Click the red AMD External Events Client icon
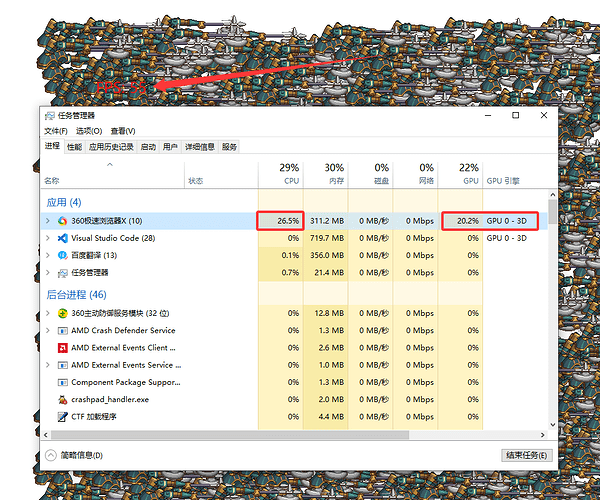 click(x=62, y=348)
